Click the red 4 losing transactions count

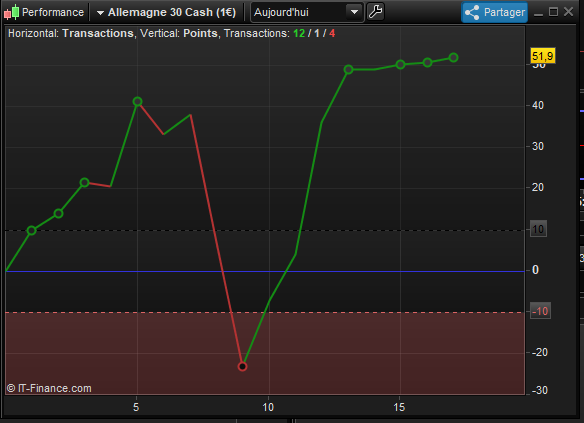click(332, 34)
